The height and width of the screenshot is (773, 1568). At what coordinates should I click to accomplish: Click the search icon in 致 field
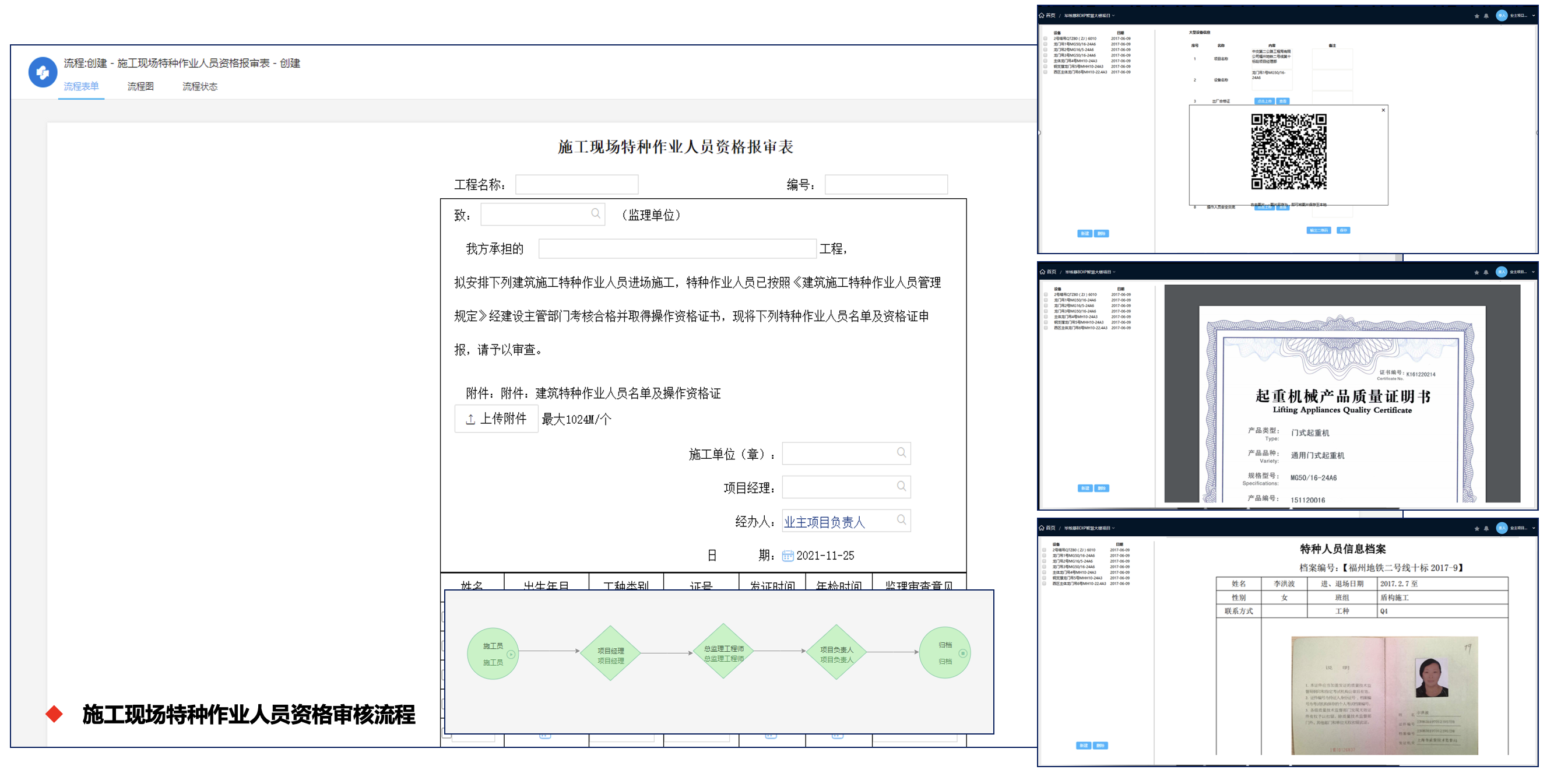[x=595, y=213]
